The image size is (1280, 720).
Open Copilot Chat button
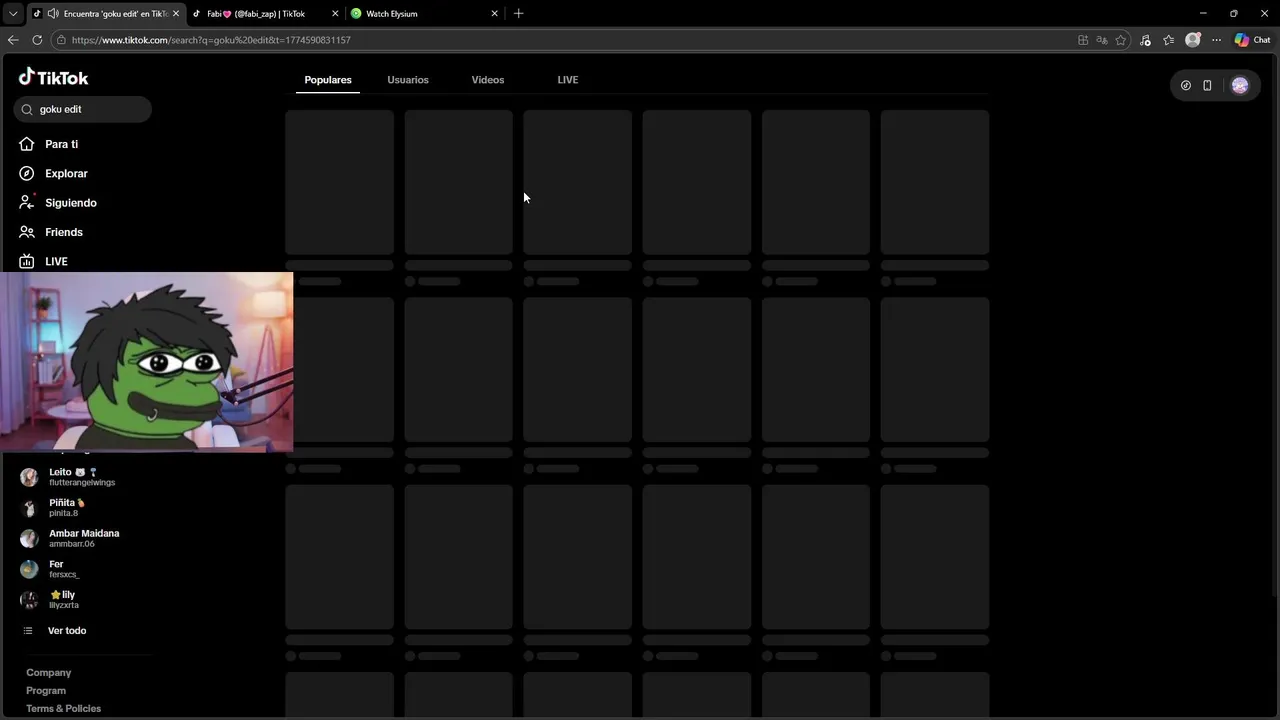[1252, 40]
